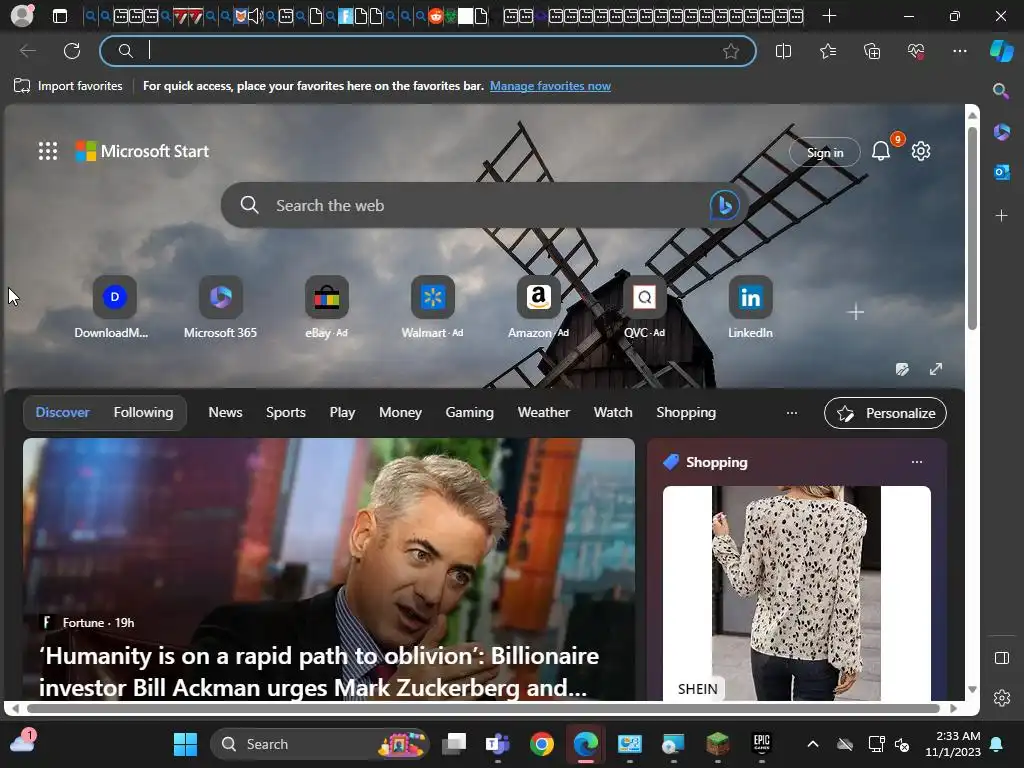This screenshot has height=768, width=1024.
Task: Click the taskbar Search box
Action: click(x=320, y=744)
